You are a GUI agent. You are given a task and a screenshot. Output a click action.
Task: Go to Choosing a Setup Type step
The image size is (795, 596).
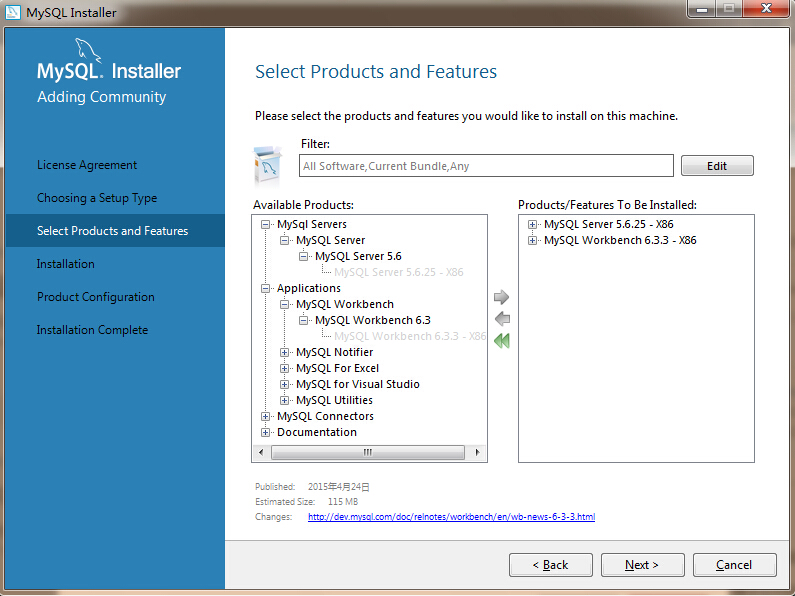97,198
